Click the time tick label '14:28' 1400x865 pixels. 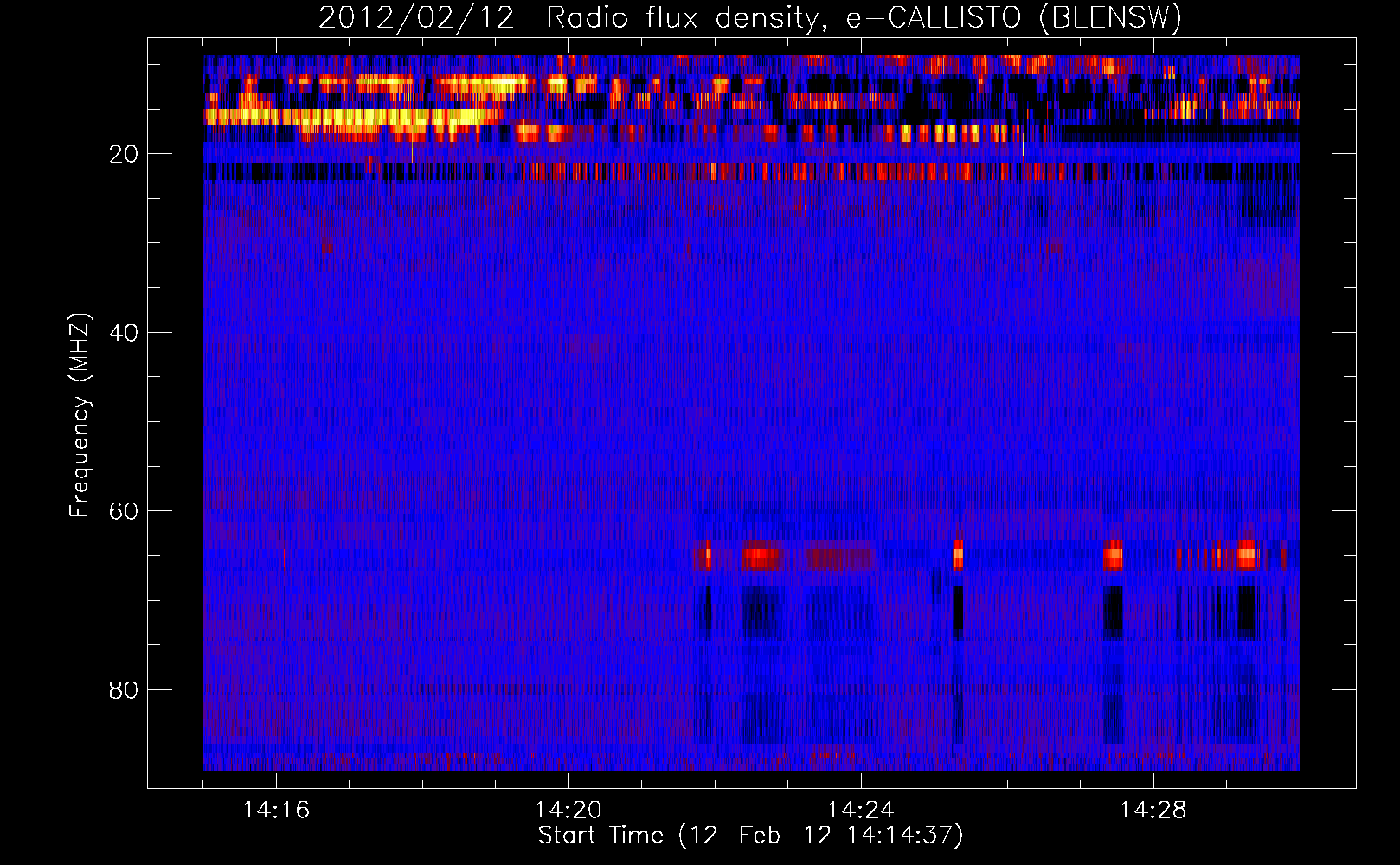point(1153,811)
